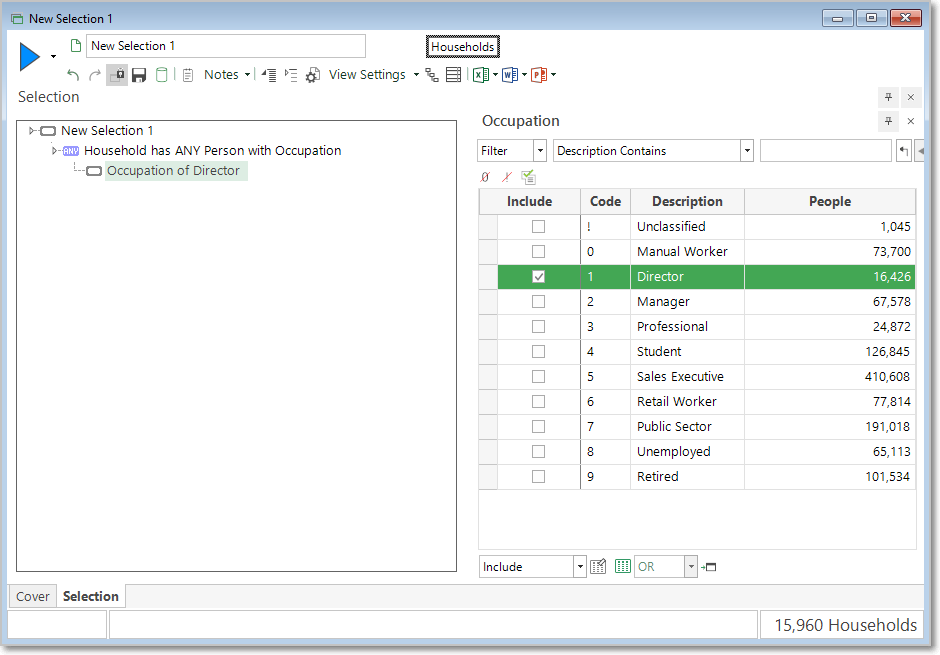Viewport: 940px width, 655px height.
Task: Click the Households button at the top
Action: click(x=462, y=47)
